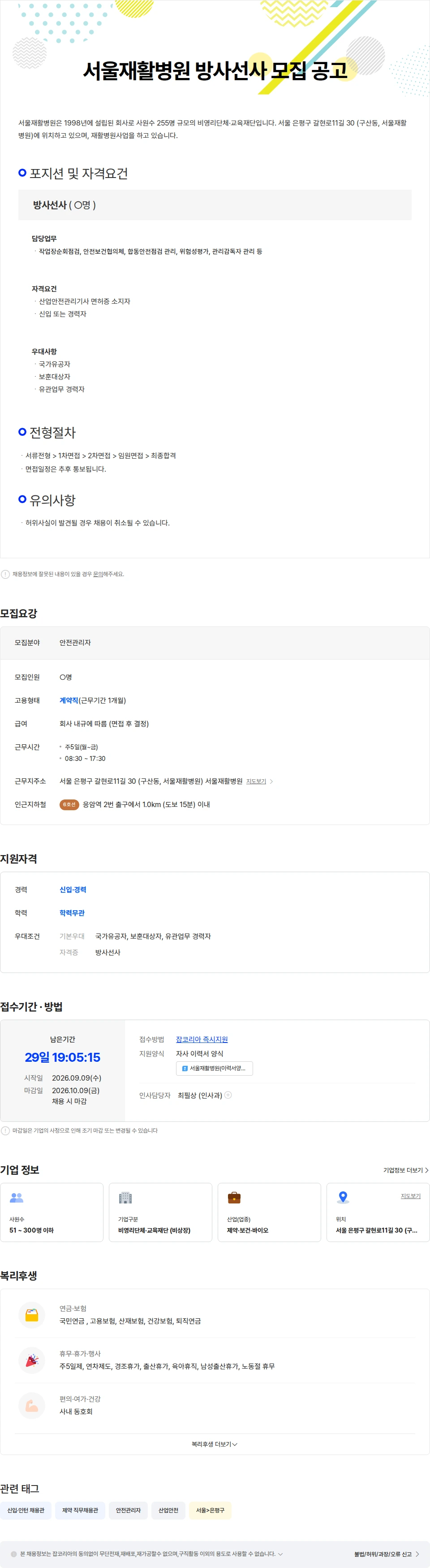The width and height of the screenshot is (430, 1568).
Task: Open 지도보기 in the 위치 card
Action: 411,1196
